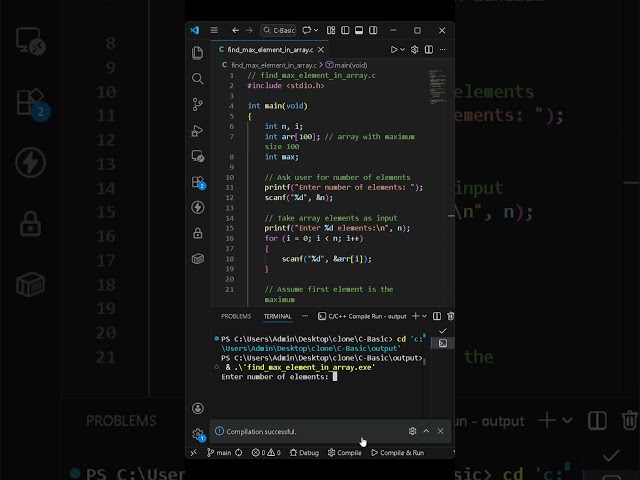Kill the terminal with the trash icon

[x=451, y=316]
